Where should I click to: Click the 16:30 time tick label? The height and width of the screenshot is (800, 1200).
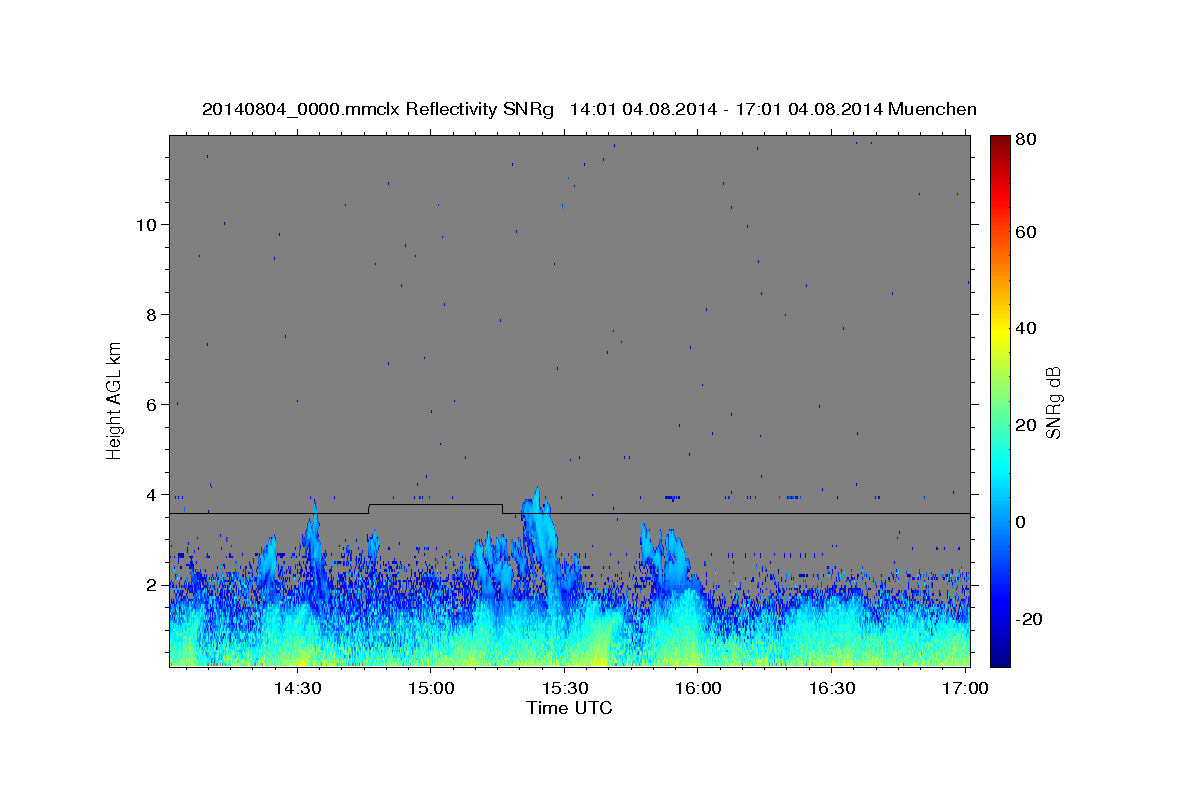pyautogui.click(x=831, y=688)
